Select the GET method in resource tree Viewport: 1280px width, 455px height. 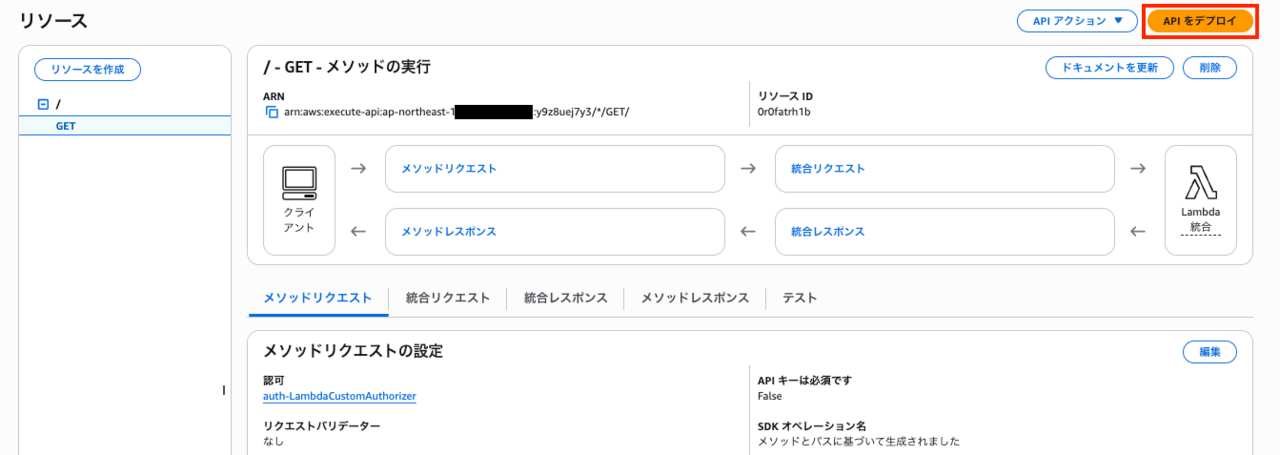click(x=66, y=126)
